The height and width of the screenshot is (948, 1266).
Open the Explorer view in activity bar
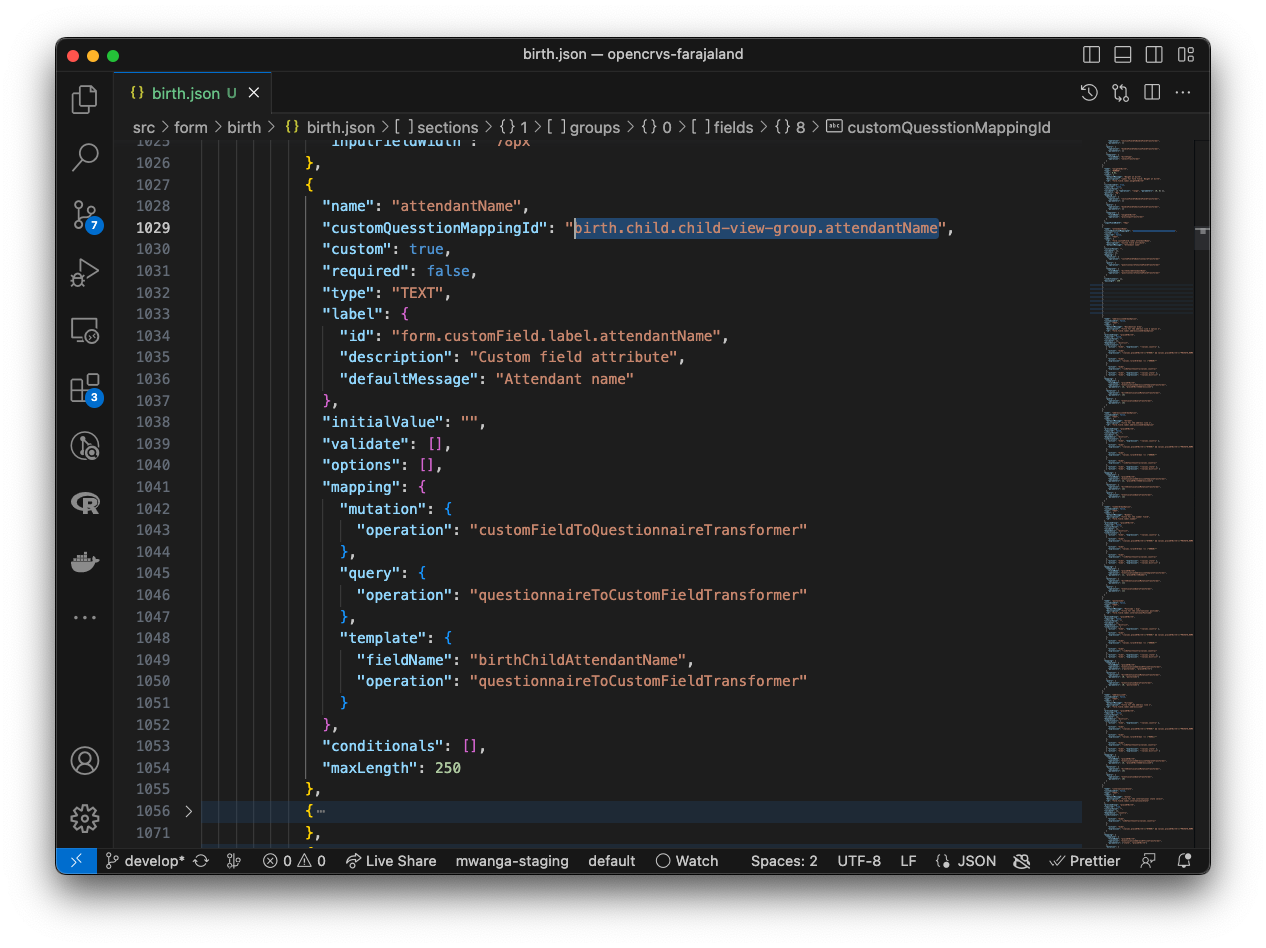[85, 99]
